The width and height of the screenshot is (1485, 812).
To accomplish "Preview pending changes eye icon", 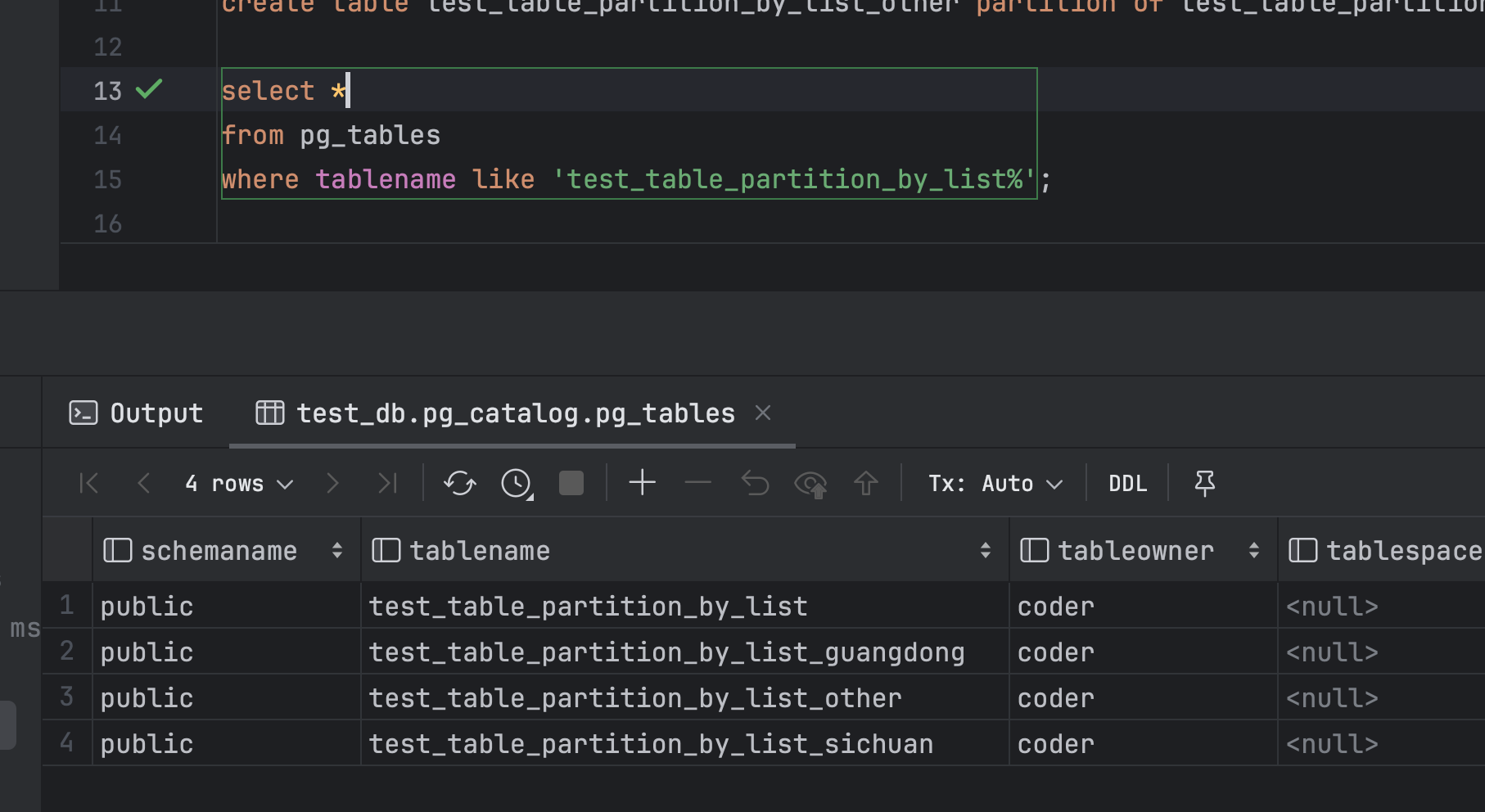I will pos(810,485).
